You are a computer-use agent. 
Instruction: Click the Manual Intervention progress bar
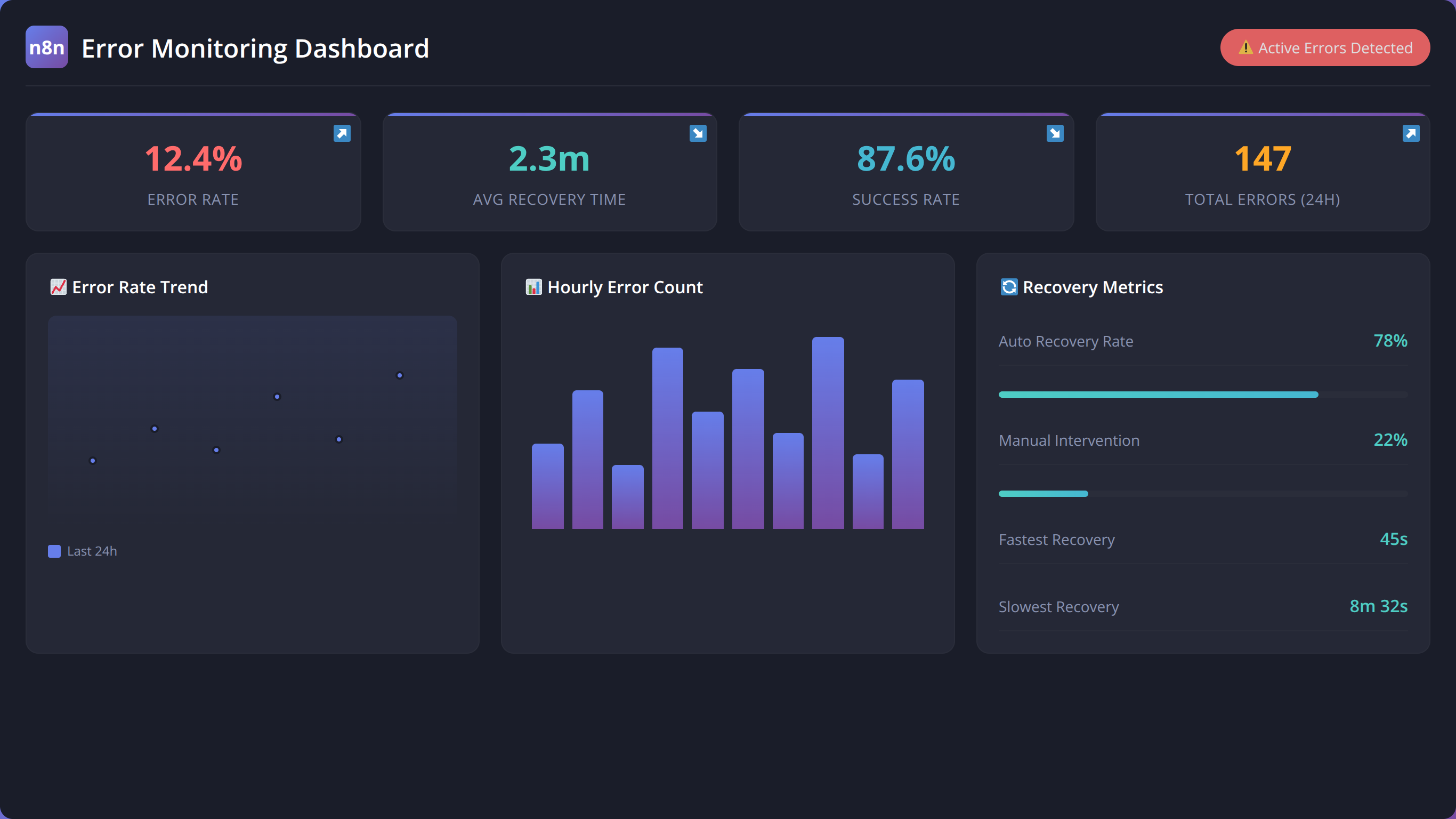point(1203,494)
